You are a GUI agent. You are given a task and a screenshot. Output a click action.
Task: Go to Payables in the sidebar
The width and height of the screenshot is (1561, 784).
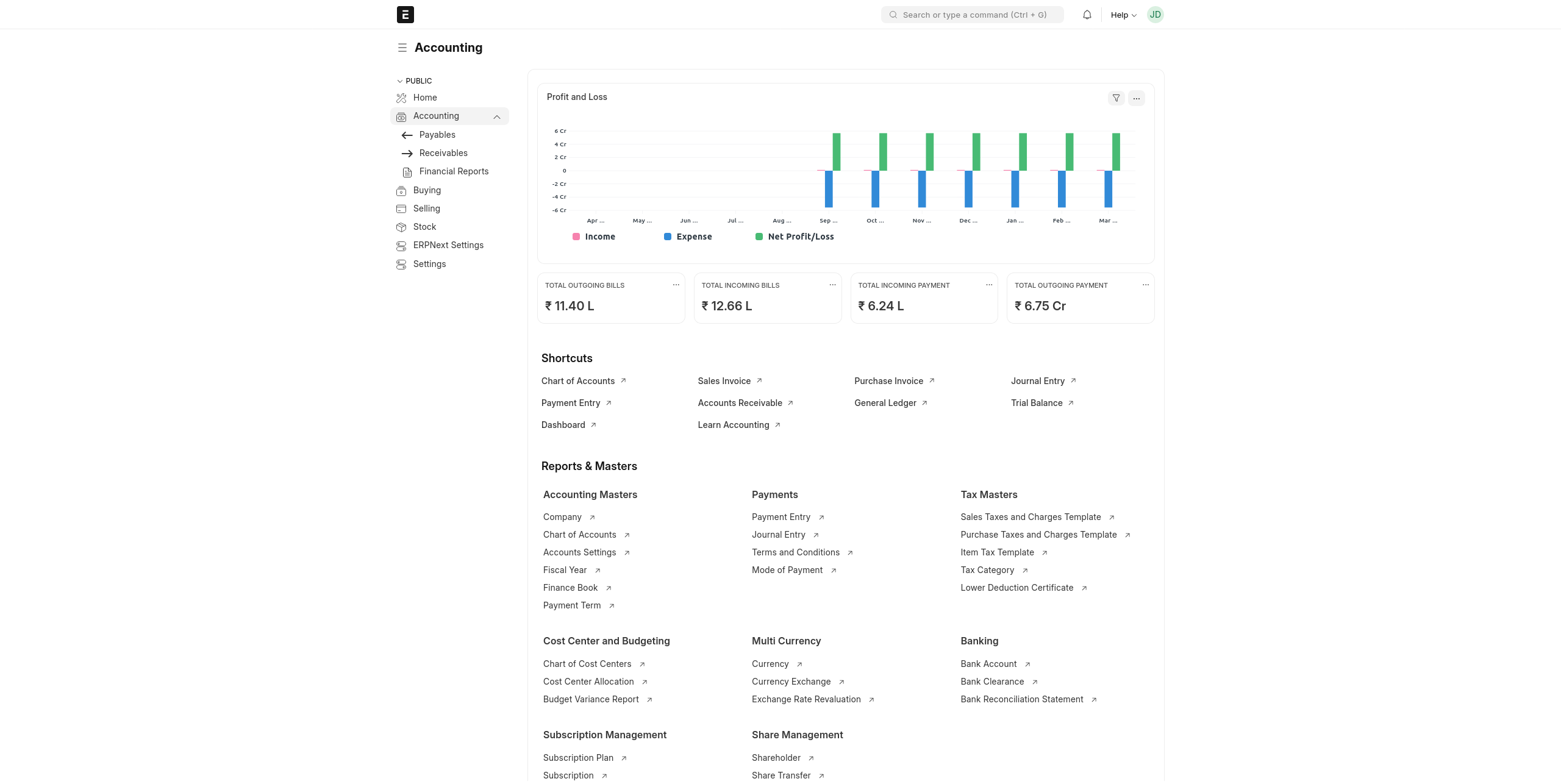(x=437, y=135)
